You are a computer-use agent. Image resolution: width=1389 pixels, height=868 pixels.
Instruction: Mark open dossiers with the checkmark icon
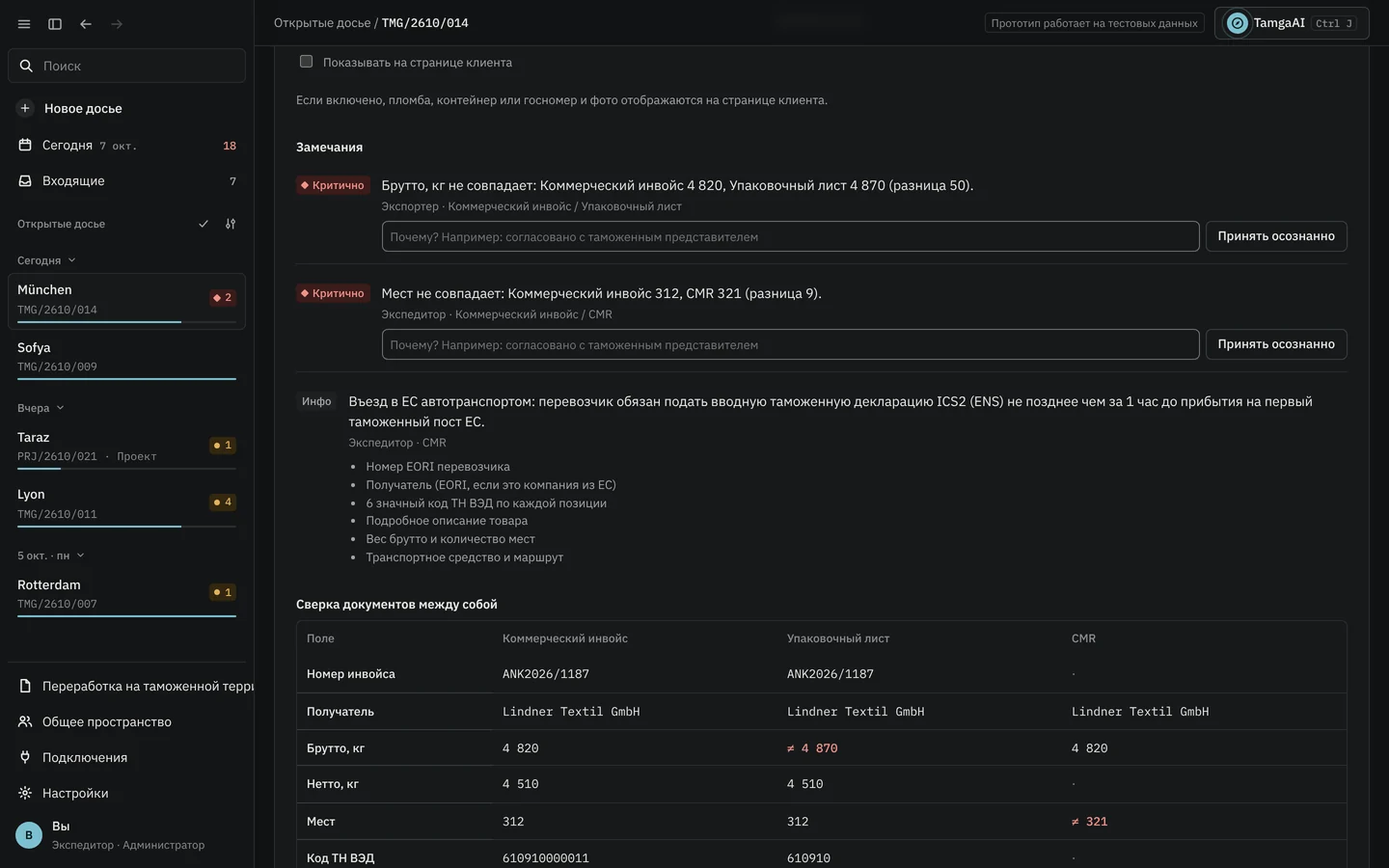tap(204, 224)
